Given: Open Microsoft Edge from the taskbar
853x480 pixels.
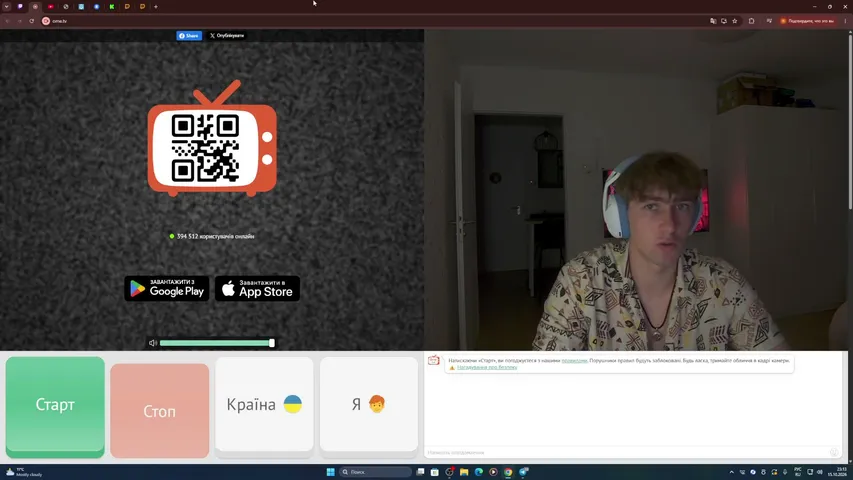Looking at the screenshot, I should 479,472.
